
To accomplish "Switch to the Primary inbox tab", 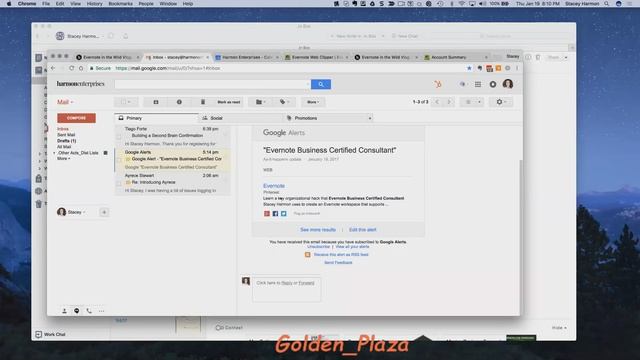I will click(x=156, y=118).
